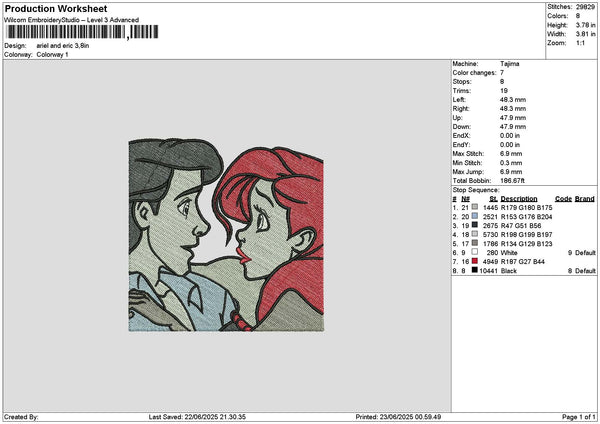Click the 'Left:' extent label

(x=459, y=99)
